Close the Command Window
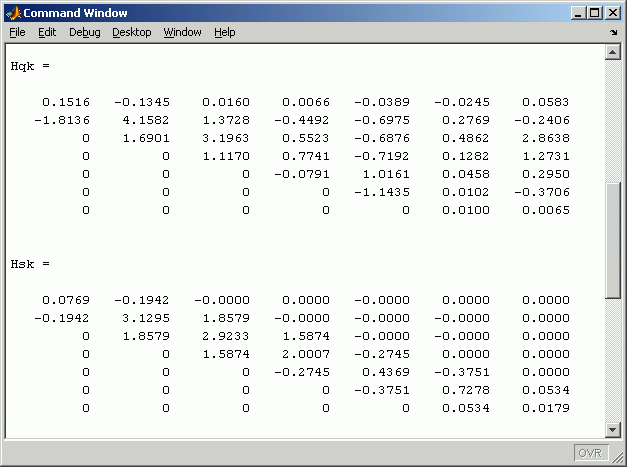 coord(613,12)
